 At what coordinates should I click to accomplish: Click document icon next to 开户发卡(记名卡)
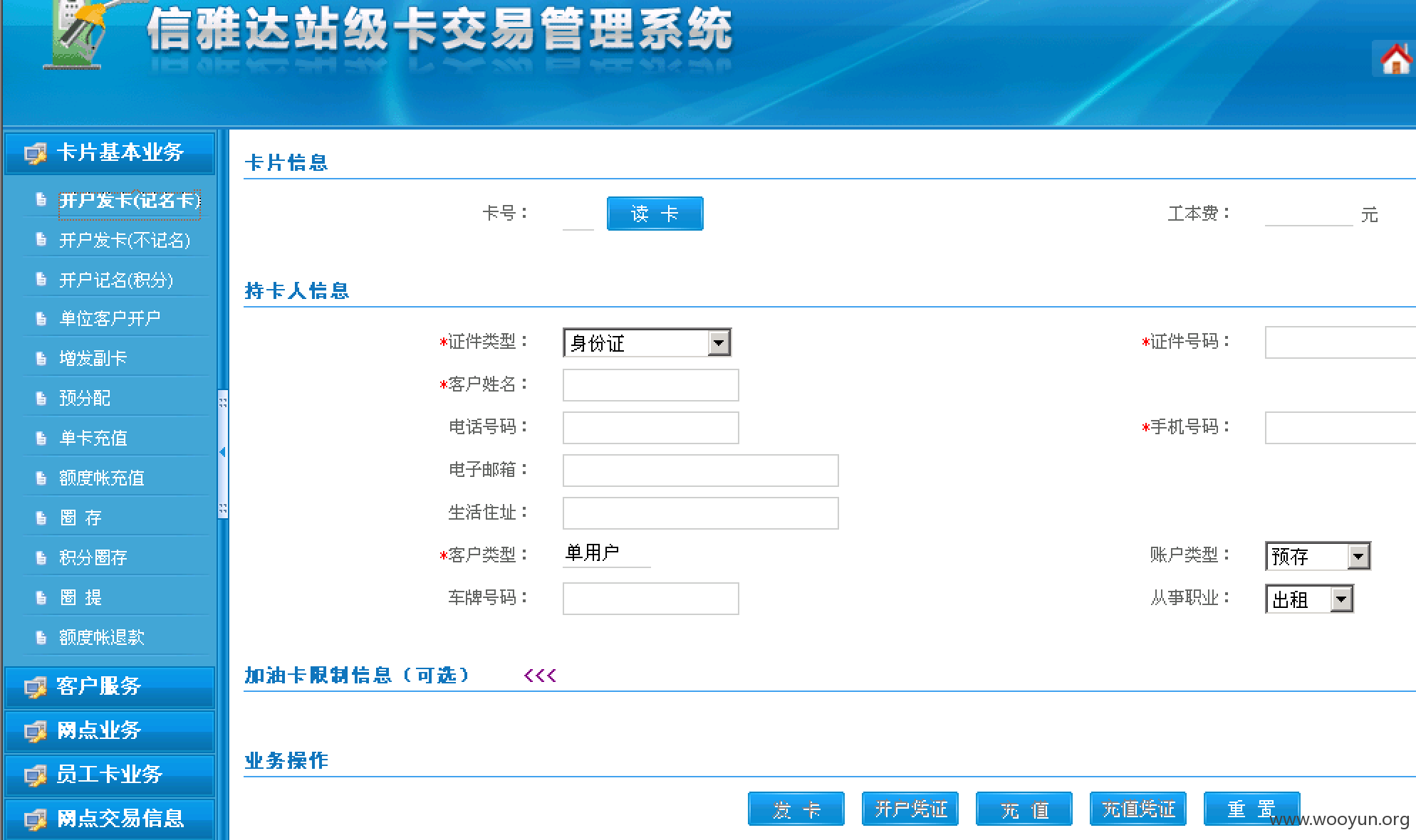click(x=41, y=200)
